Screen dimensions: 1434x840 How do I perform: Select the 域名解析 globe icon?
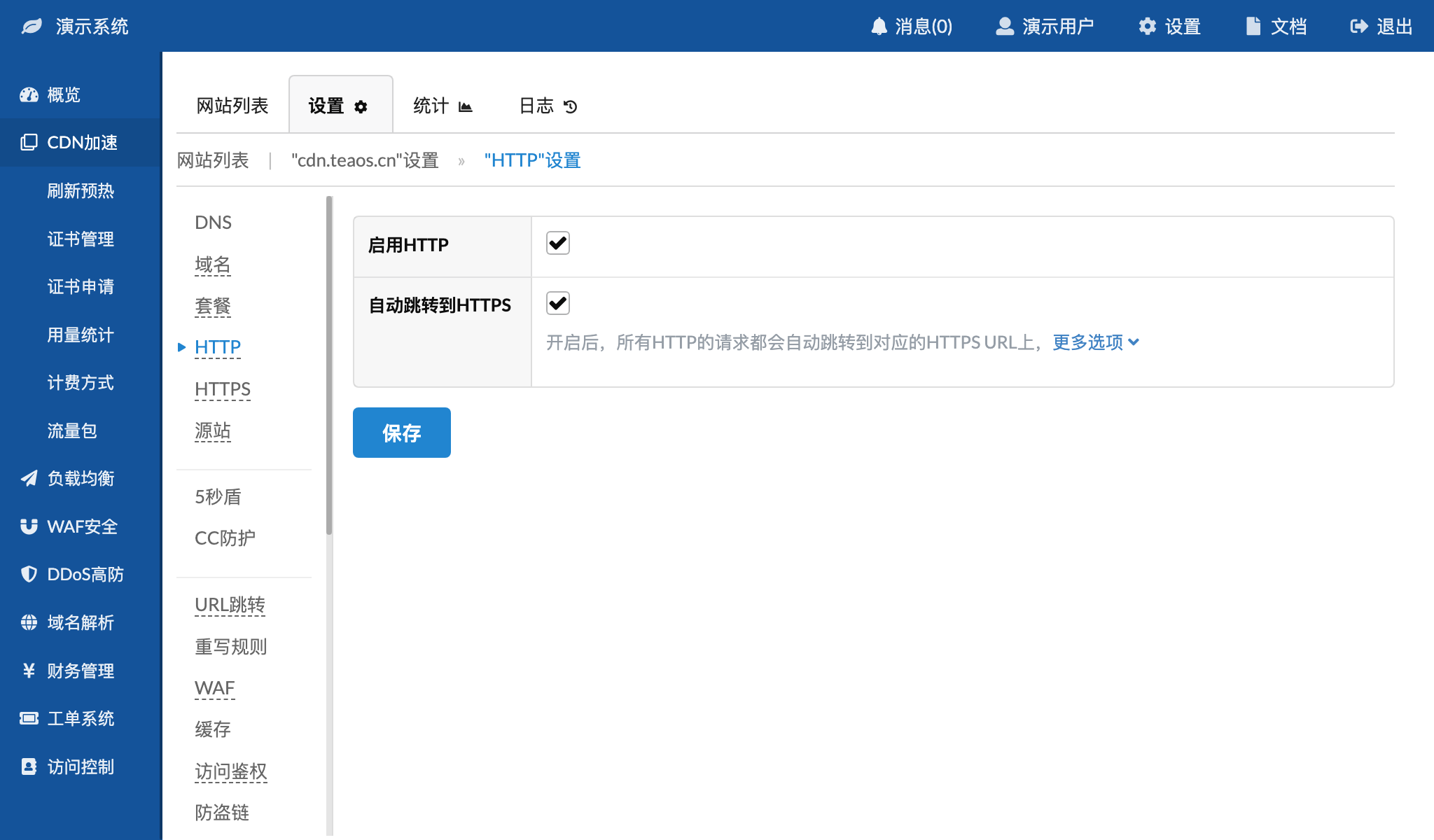point(28,622)
